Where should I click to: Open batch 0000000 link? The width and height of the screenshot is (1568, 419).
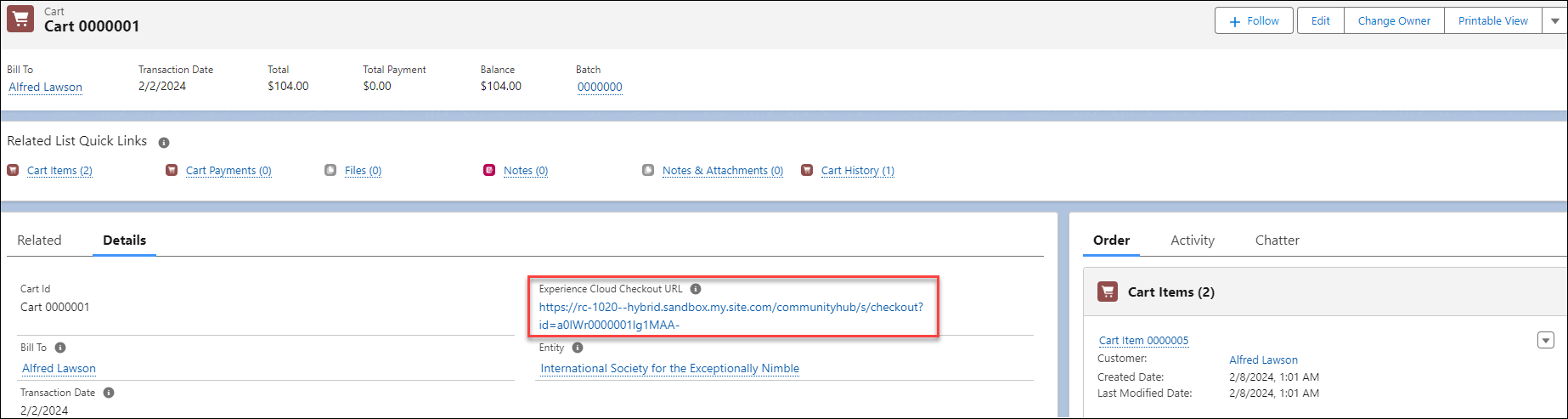600,87
